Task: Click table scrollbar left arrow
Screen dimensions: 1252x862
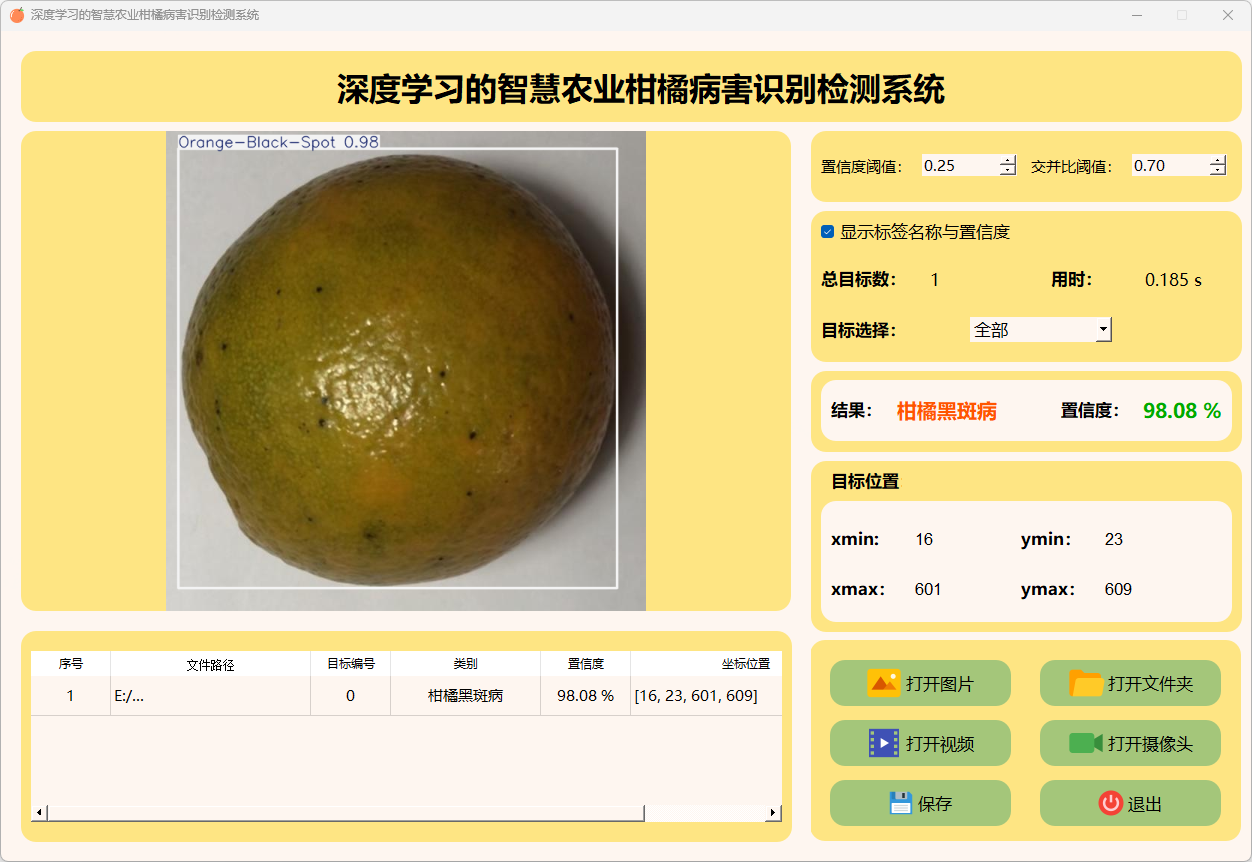Action: tap(39, 813)
